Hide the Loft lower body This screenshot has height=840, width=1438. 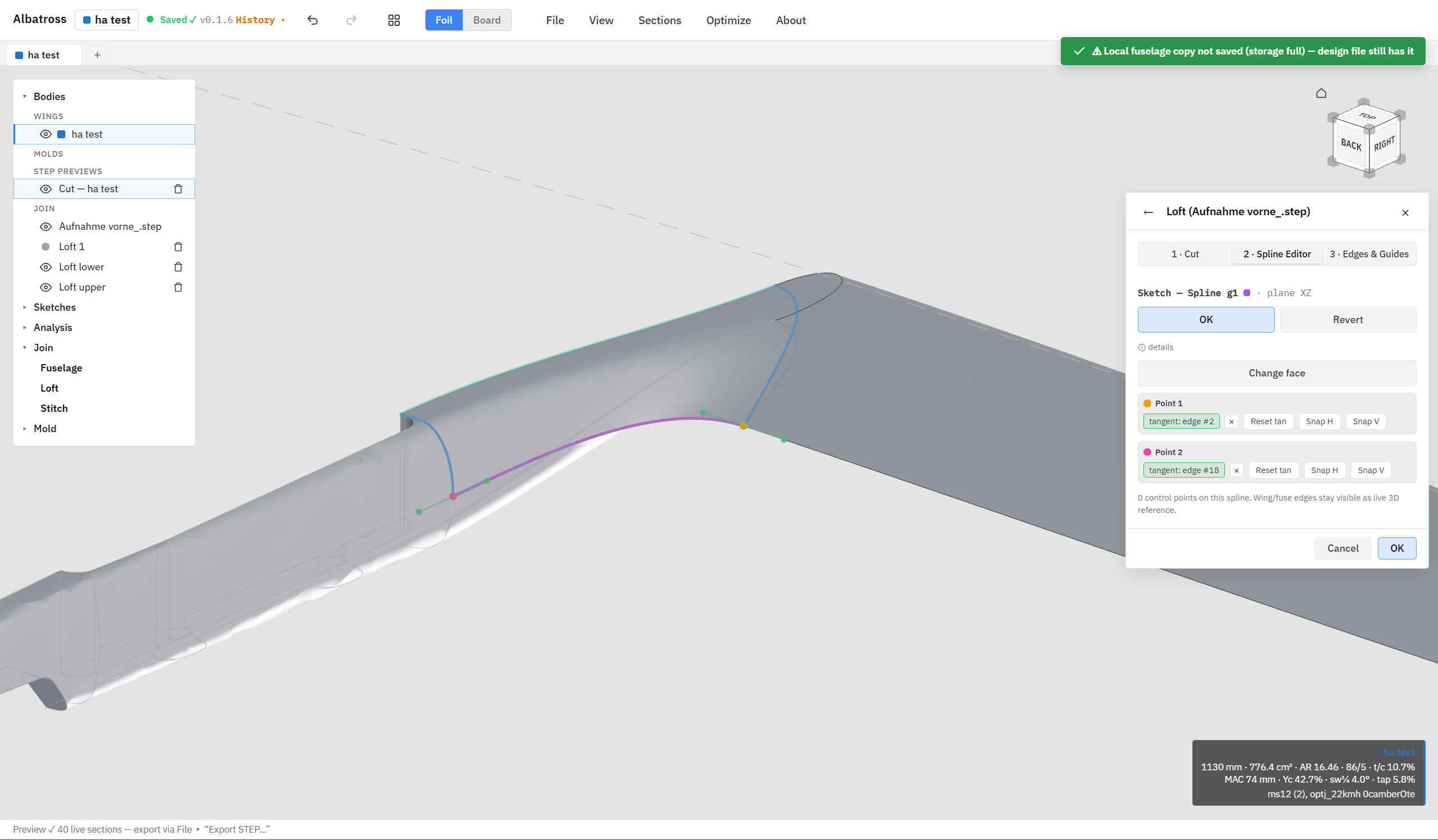click(x=46, y=267)
